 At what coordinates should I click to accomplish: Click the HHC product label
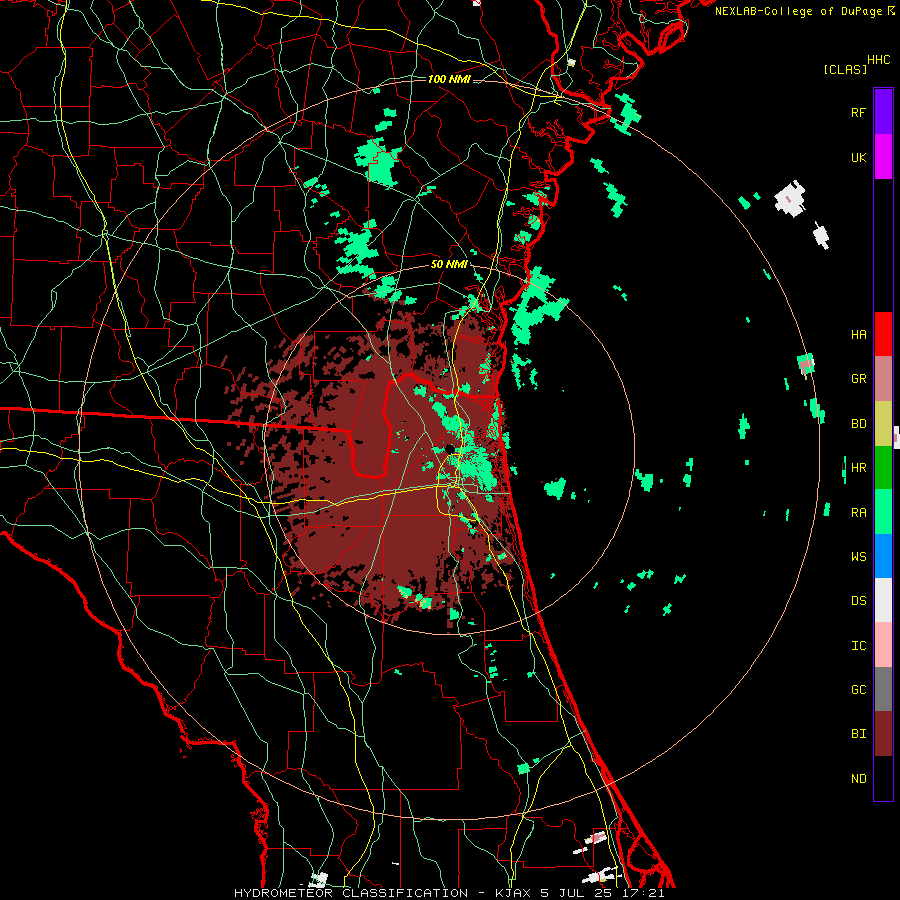pyautogui.click(x=879, y=60)
